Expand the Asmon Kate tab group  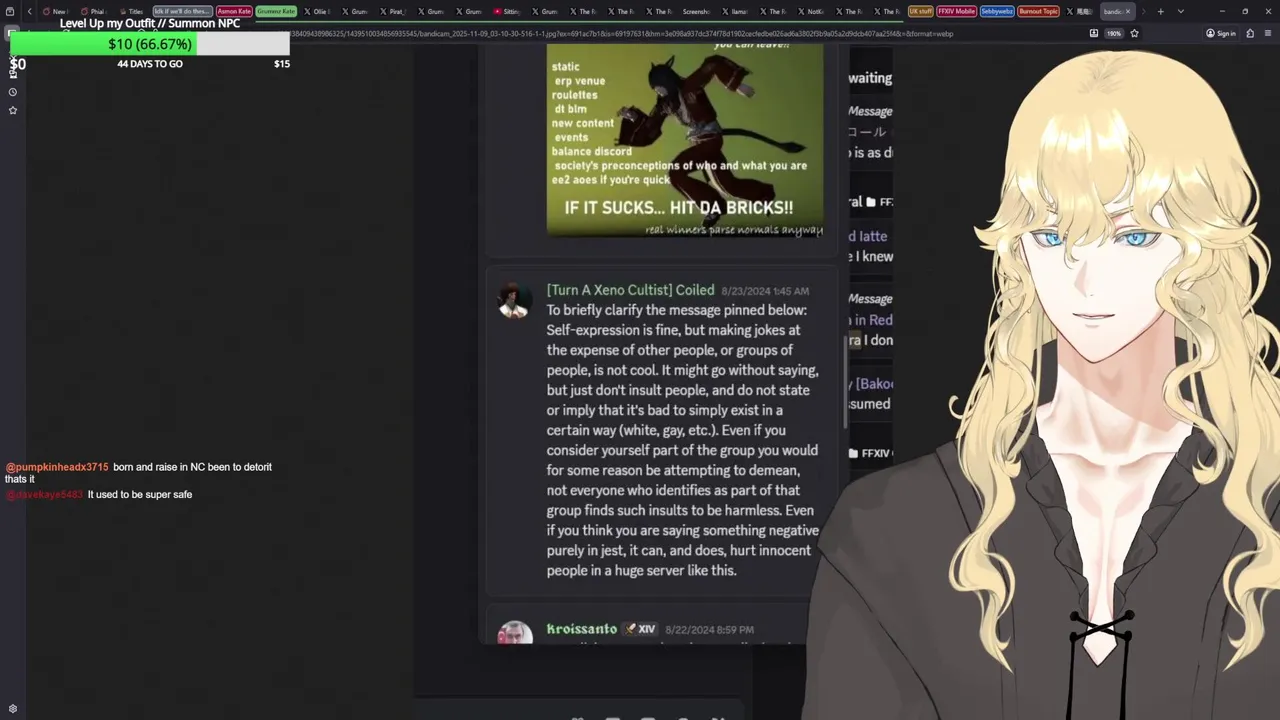234,11
